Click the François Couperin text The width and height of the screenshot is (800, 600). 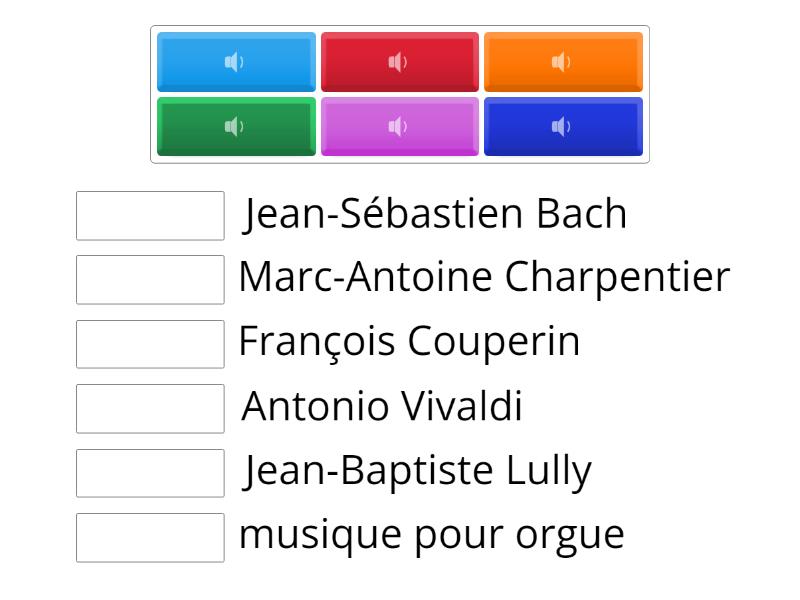(x=409, y=342)
